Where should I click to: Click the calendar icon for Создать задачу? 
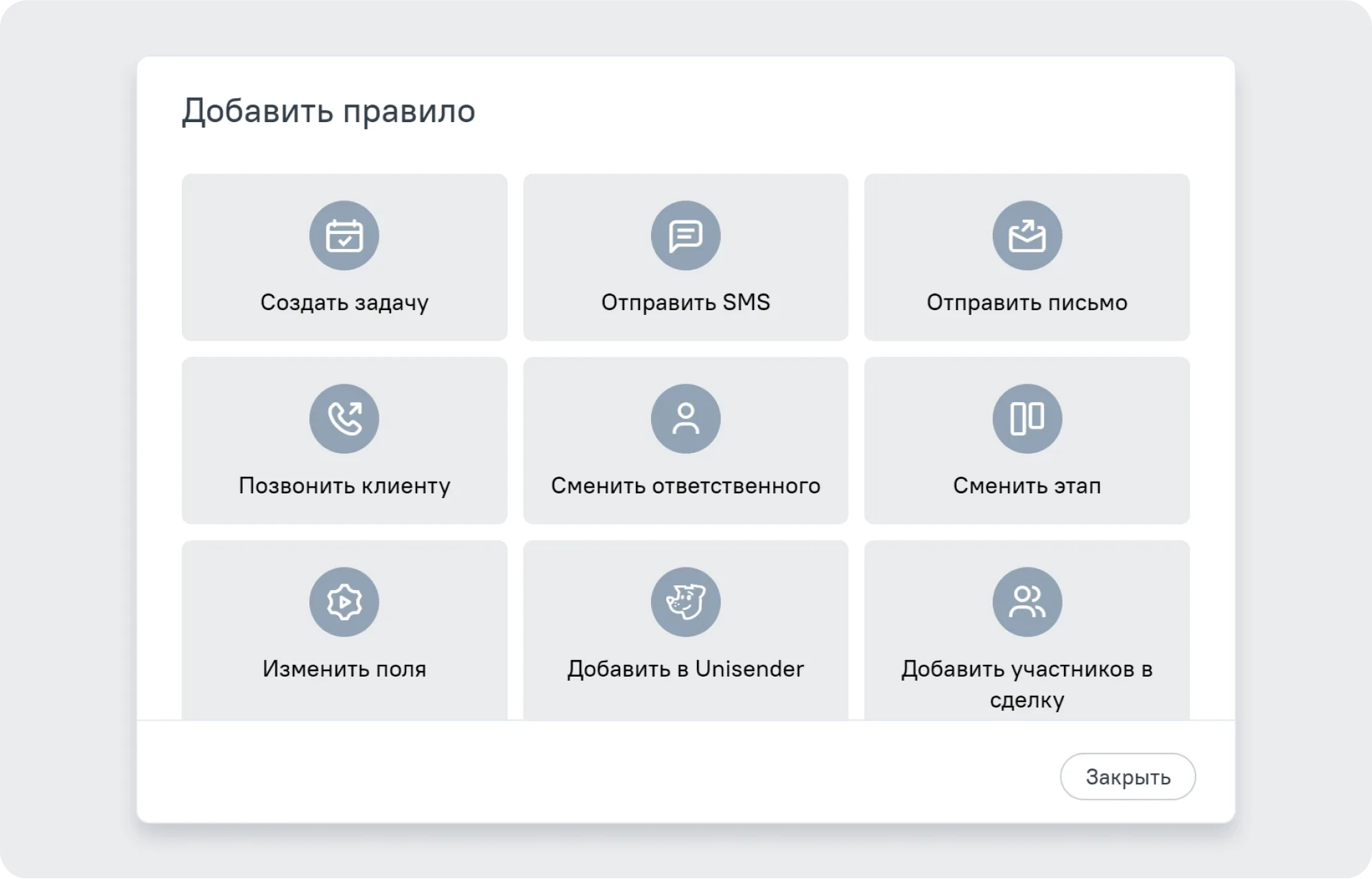344,235
